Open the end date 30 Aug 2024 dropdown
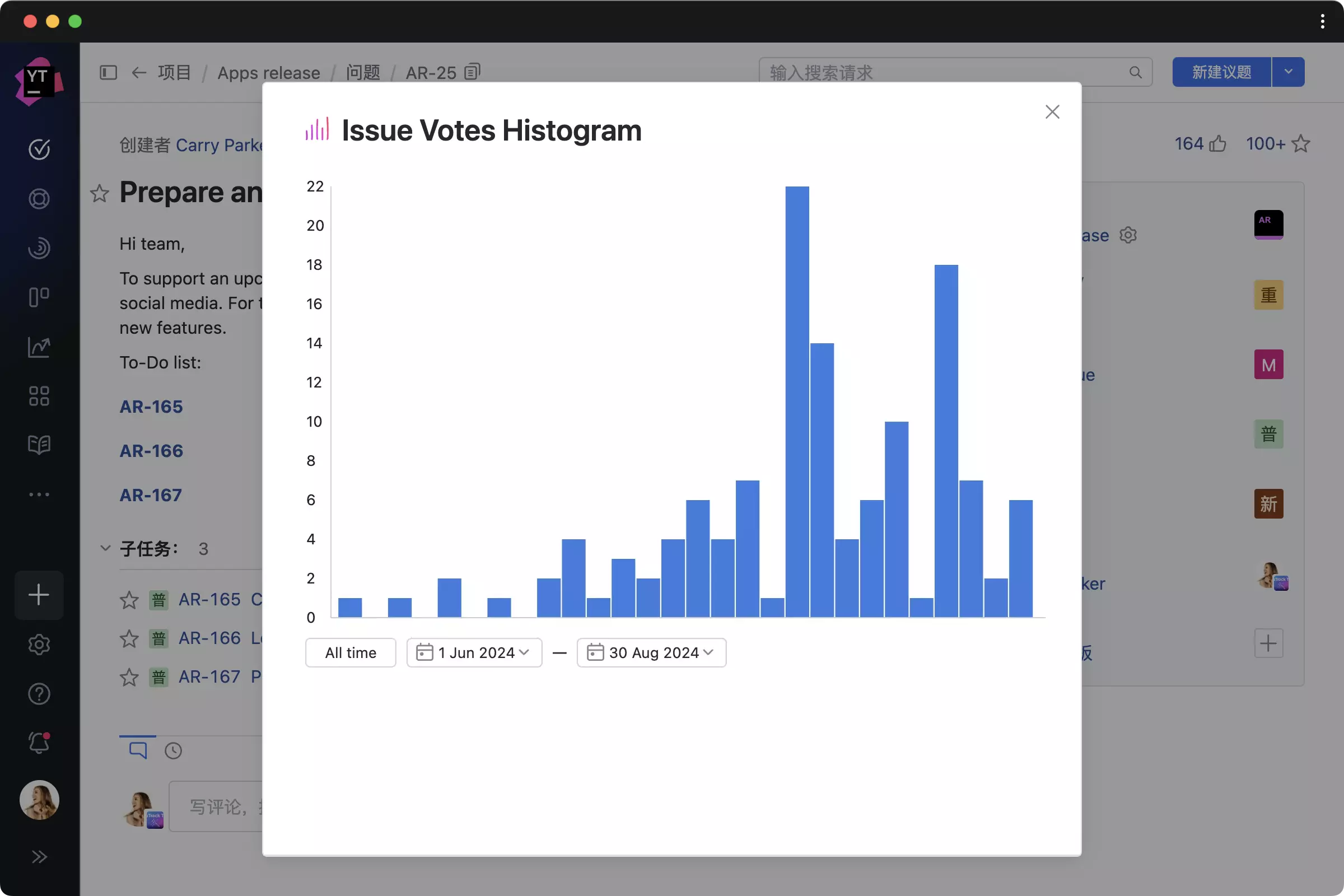 651,652
